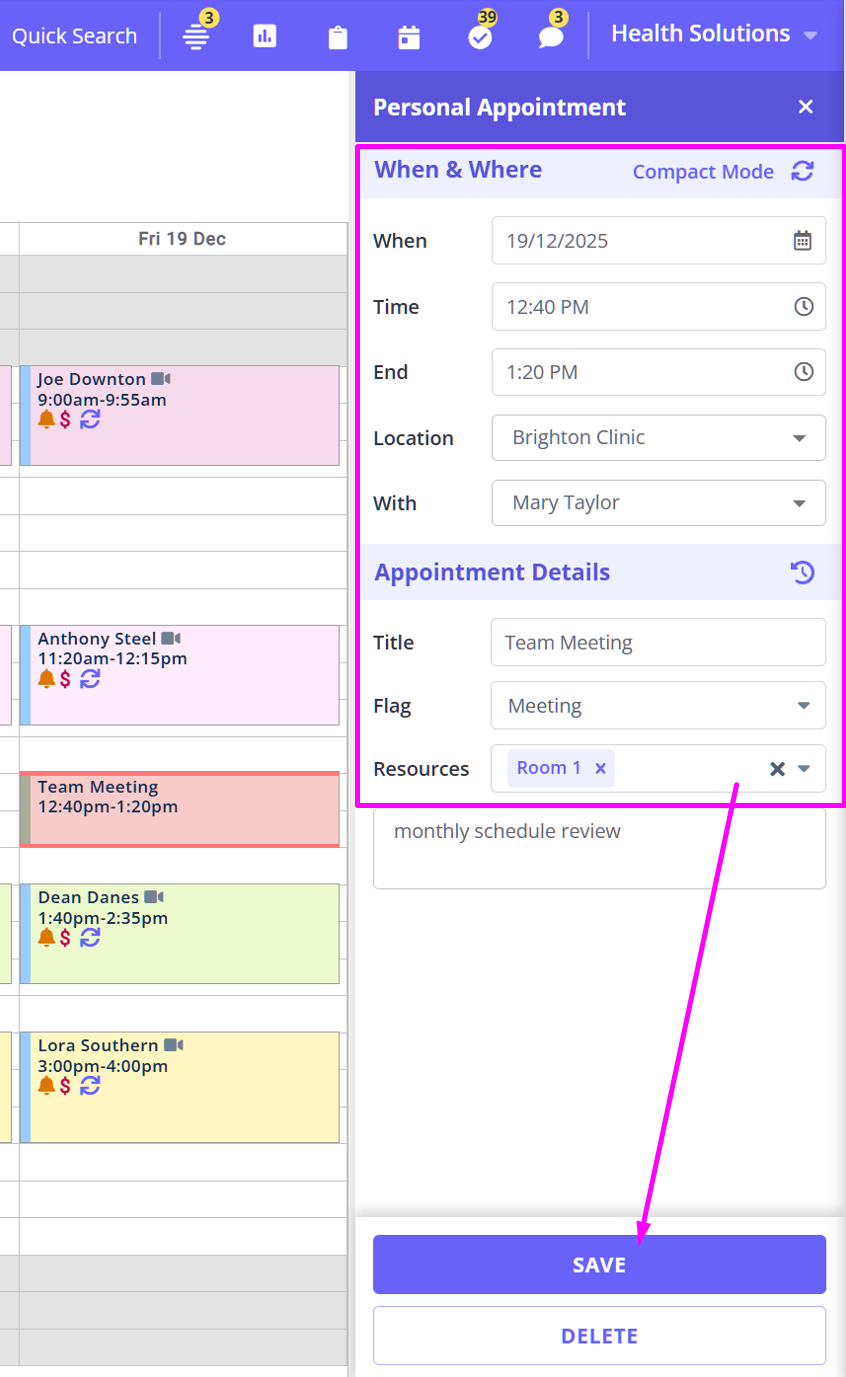846x1377 pixels.
Task: Open the calendar icon in top bar
Action: [x=409, y=38]
